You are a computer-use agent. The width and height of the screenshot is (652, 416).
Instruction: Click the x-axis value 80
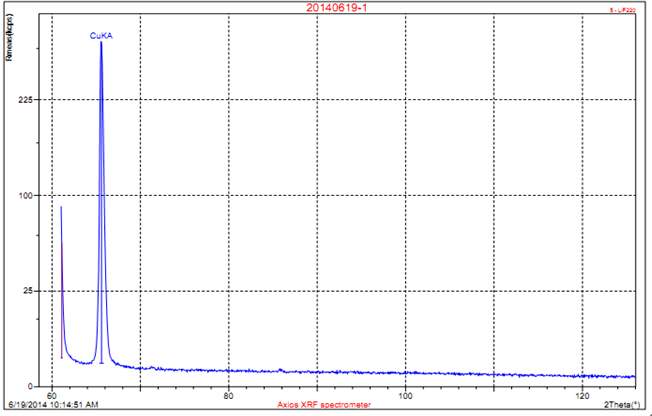228,396
